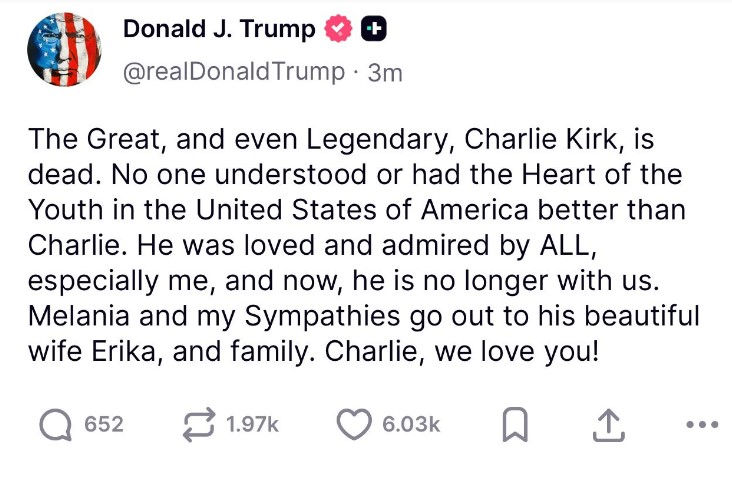
Task: Reply using the speech bubble icon
Action: point(56,424)
